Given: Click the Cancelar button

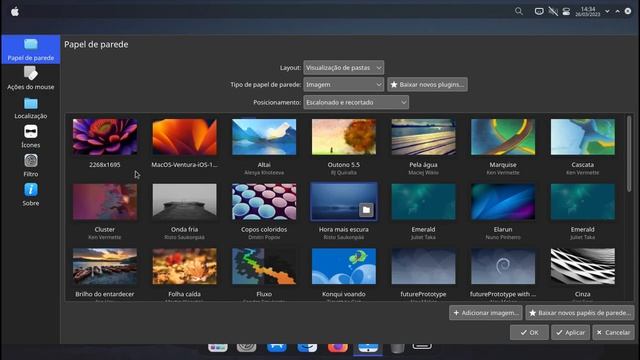Looking at the screenshot, I should [613, 332].
